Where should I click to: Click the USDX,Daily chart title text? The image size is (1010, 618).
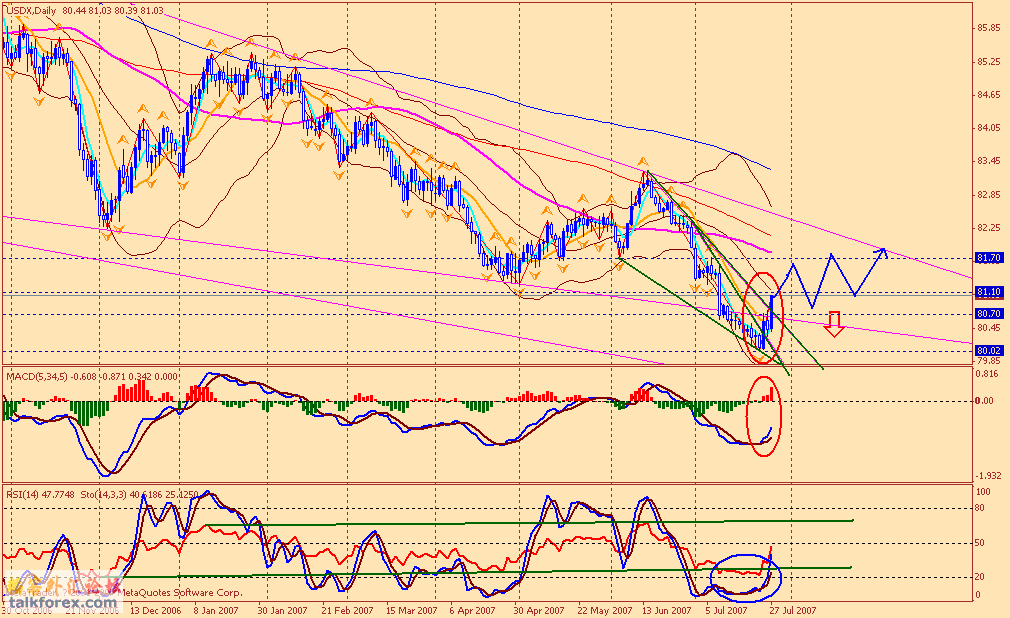(32, 11)
